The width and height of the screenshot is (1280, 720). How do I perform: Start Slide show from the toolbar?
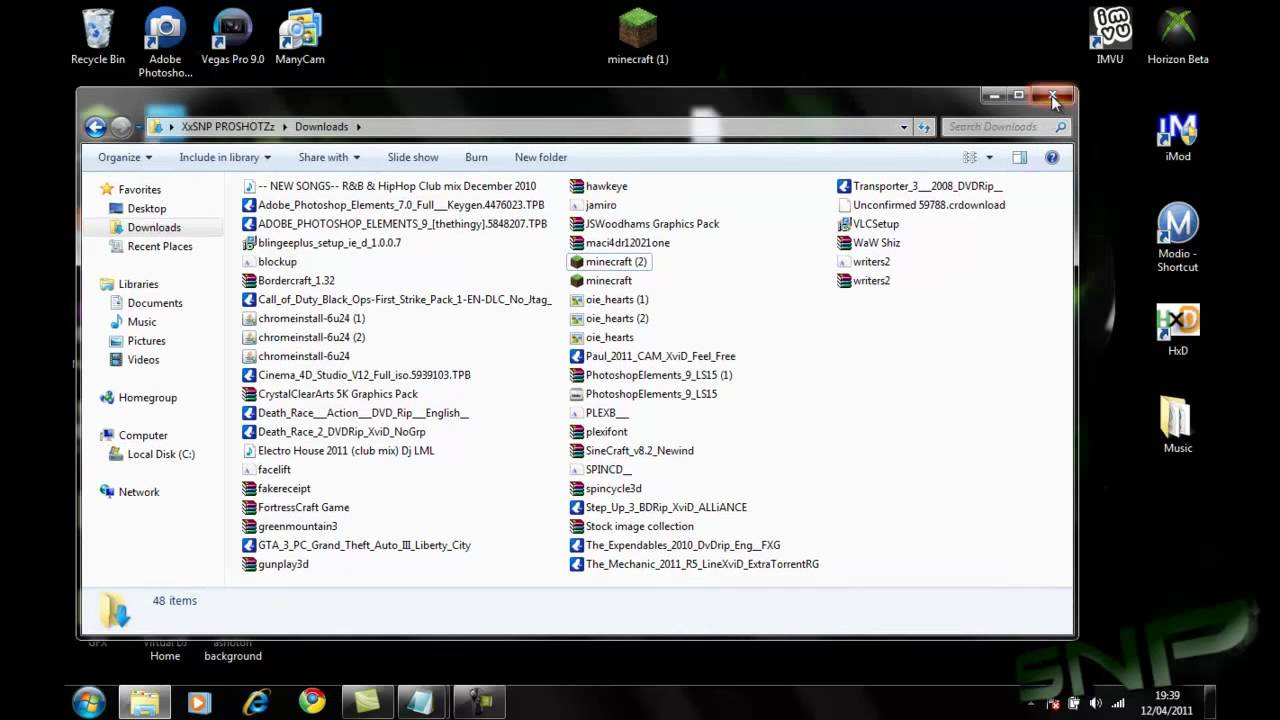click(413, 157)
